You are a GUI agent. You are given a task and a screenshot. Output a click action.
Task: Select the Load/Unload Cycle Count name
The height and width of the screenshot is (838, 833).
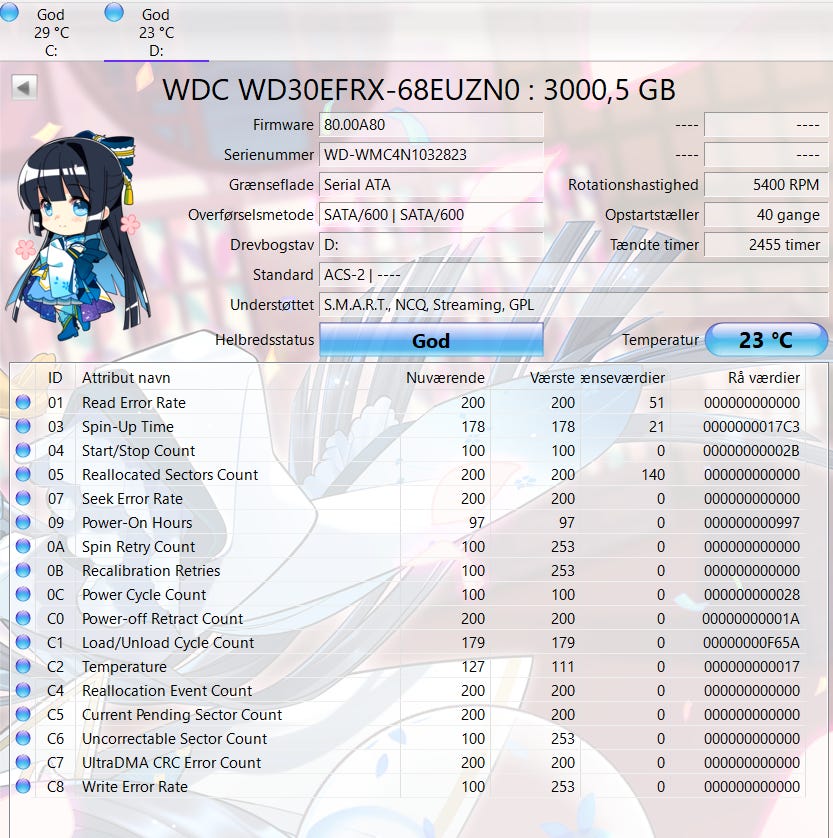[168, 642]
